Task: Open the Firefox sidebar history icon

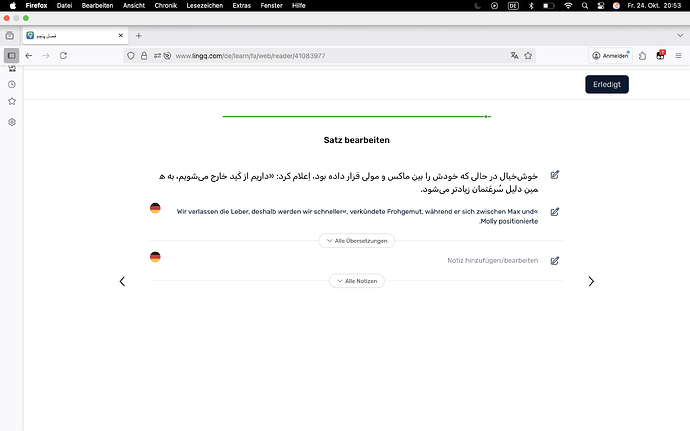Action: point(12,84)
